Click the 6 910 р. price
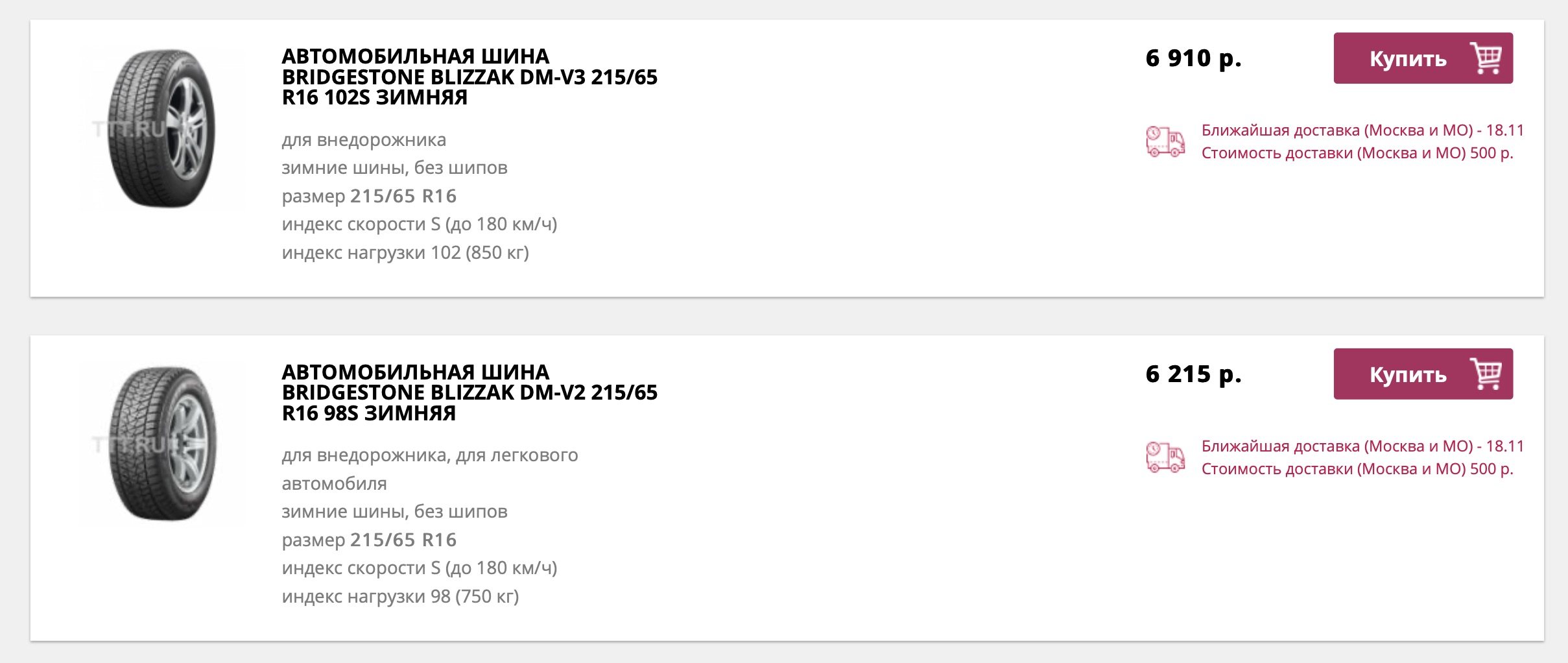 tap(1193, 58)
